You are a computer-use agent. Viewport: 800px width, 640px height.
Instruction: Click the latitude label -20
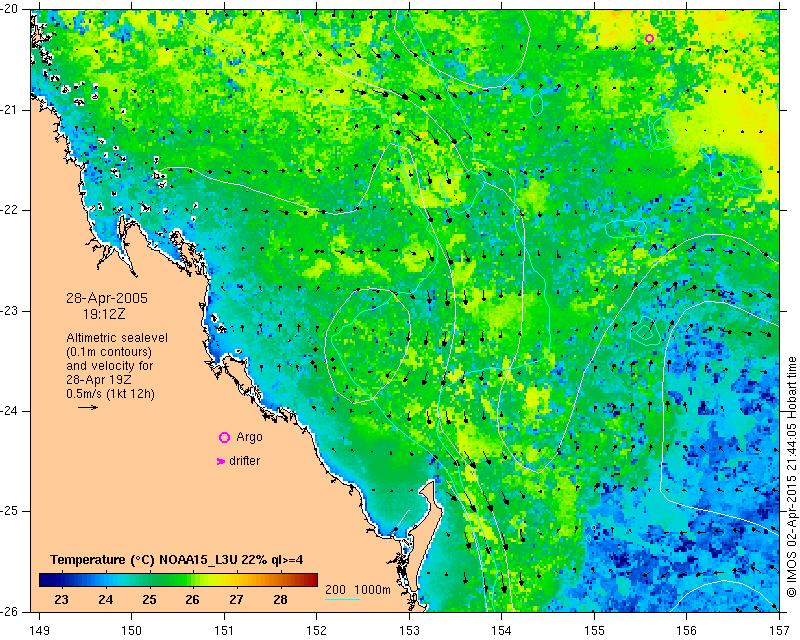click(11, 9)
